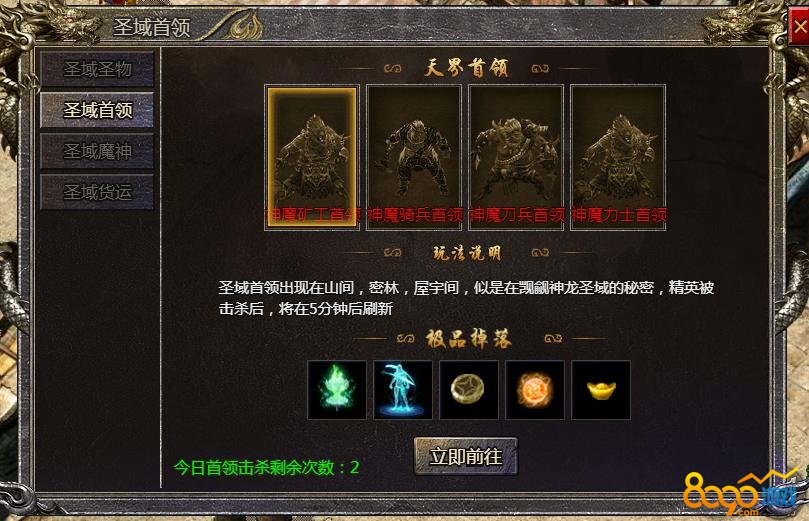The width and height of the screenshot is (809, 521).
Task: Open the 圣域魔神 tab
Action: (97, 151)
